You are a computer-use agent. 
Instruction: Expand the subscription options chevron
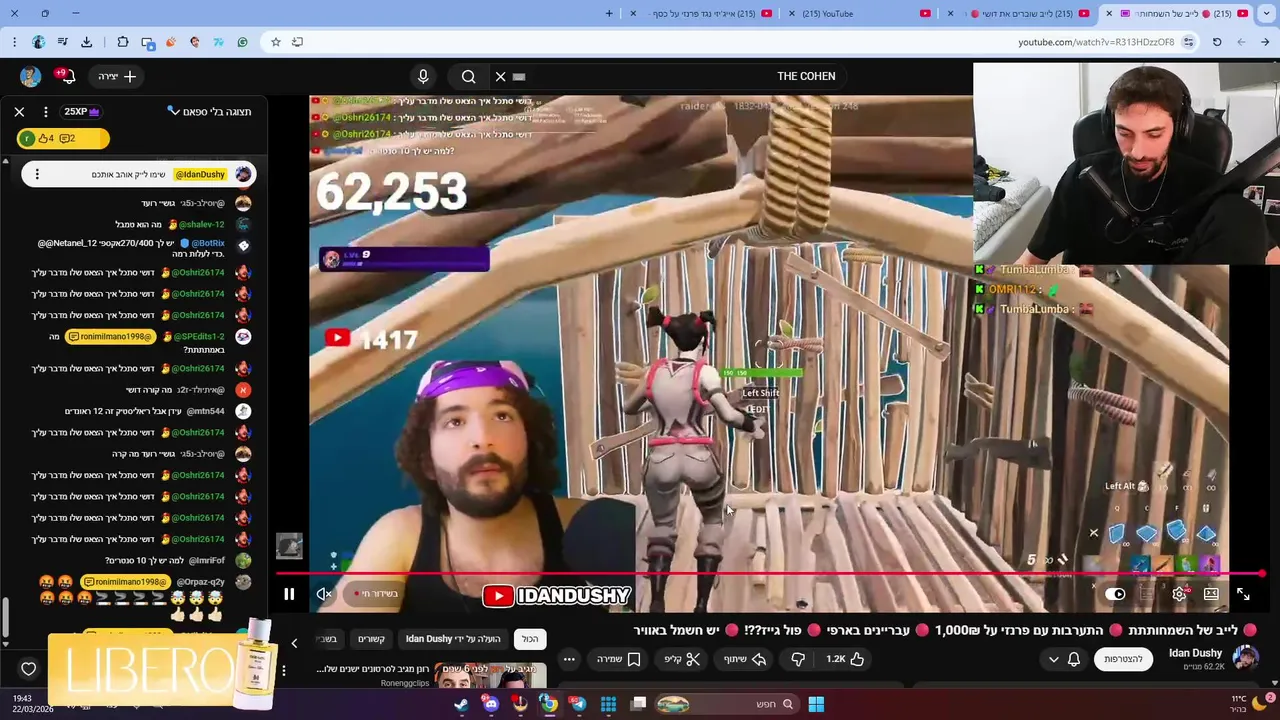pos(1053,659)
